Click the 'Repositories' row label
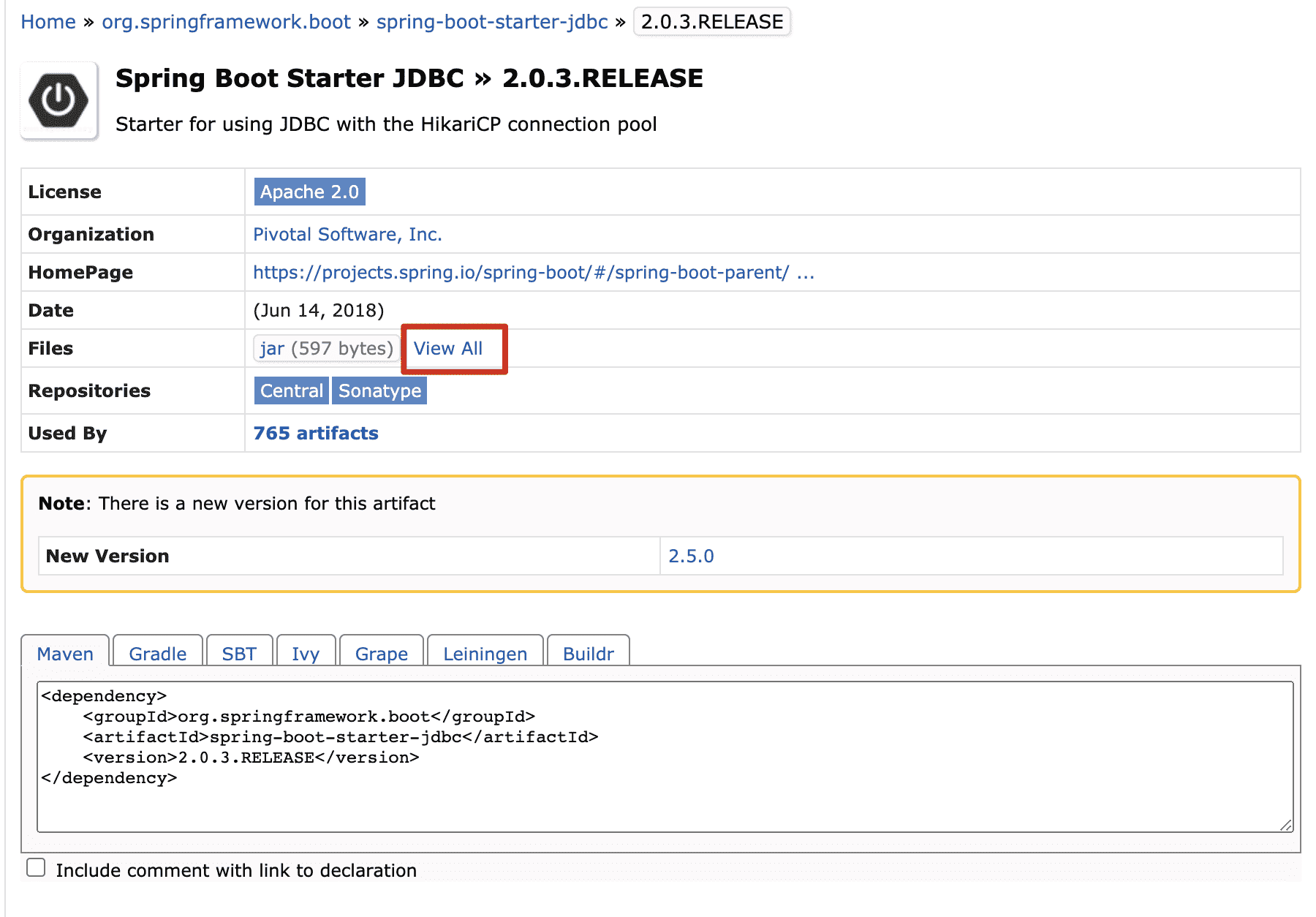1316x917 pixels. [x=89, y=390]
